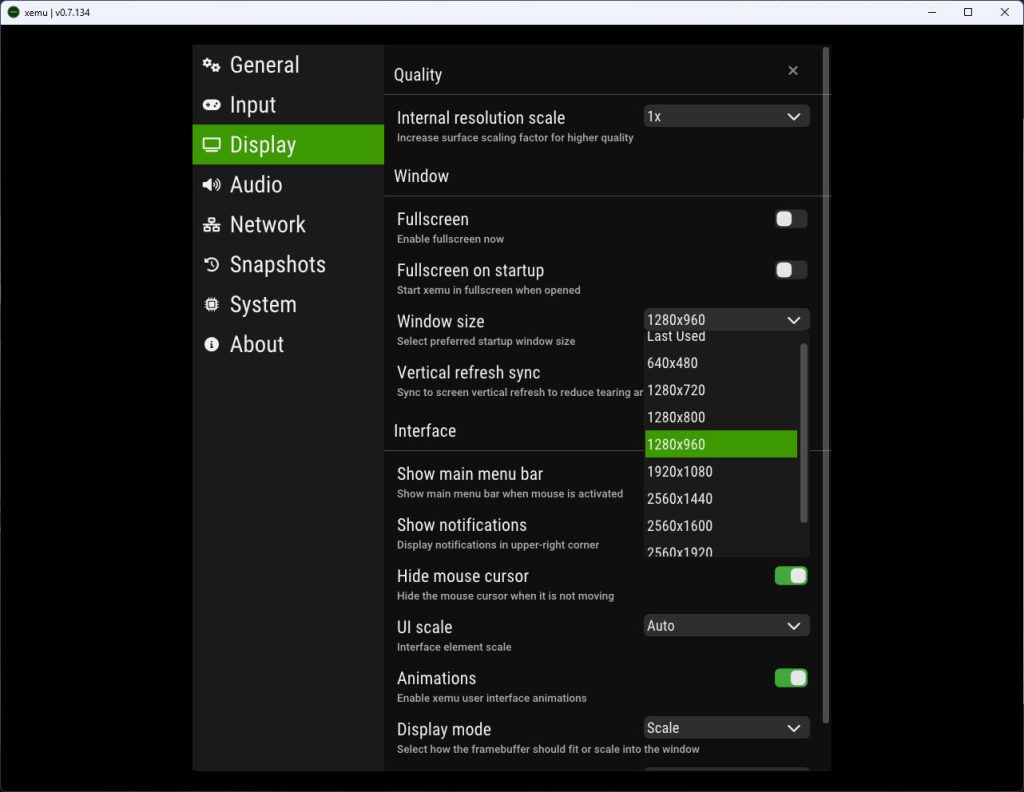Click the settings panel vertical scrollbar
This screenshot has height=792, width=1024.
click(825, 385)
